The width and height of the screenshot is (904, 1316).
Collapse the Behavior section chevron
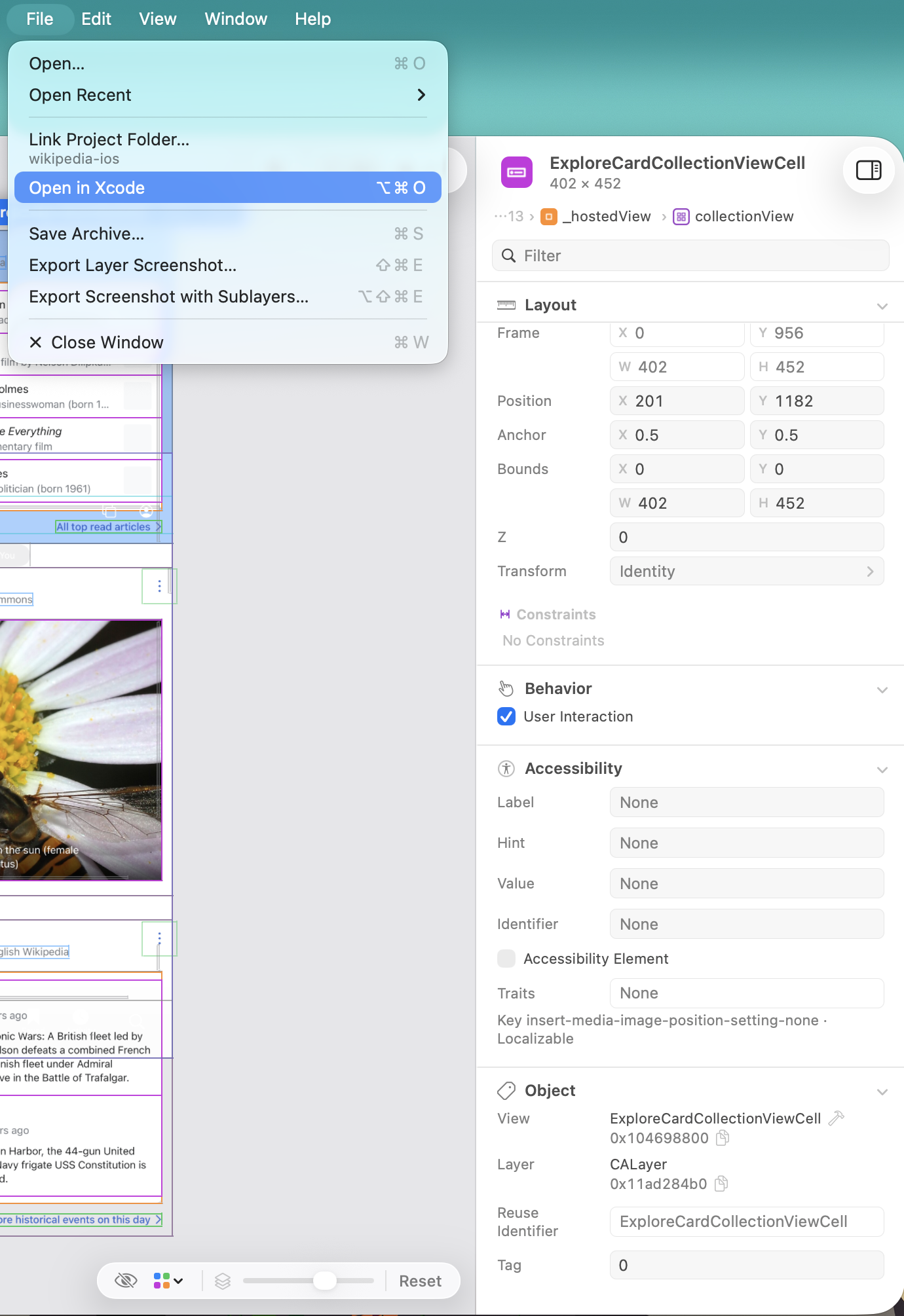pyautogui.click(x=882, y=689)
